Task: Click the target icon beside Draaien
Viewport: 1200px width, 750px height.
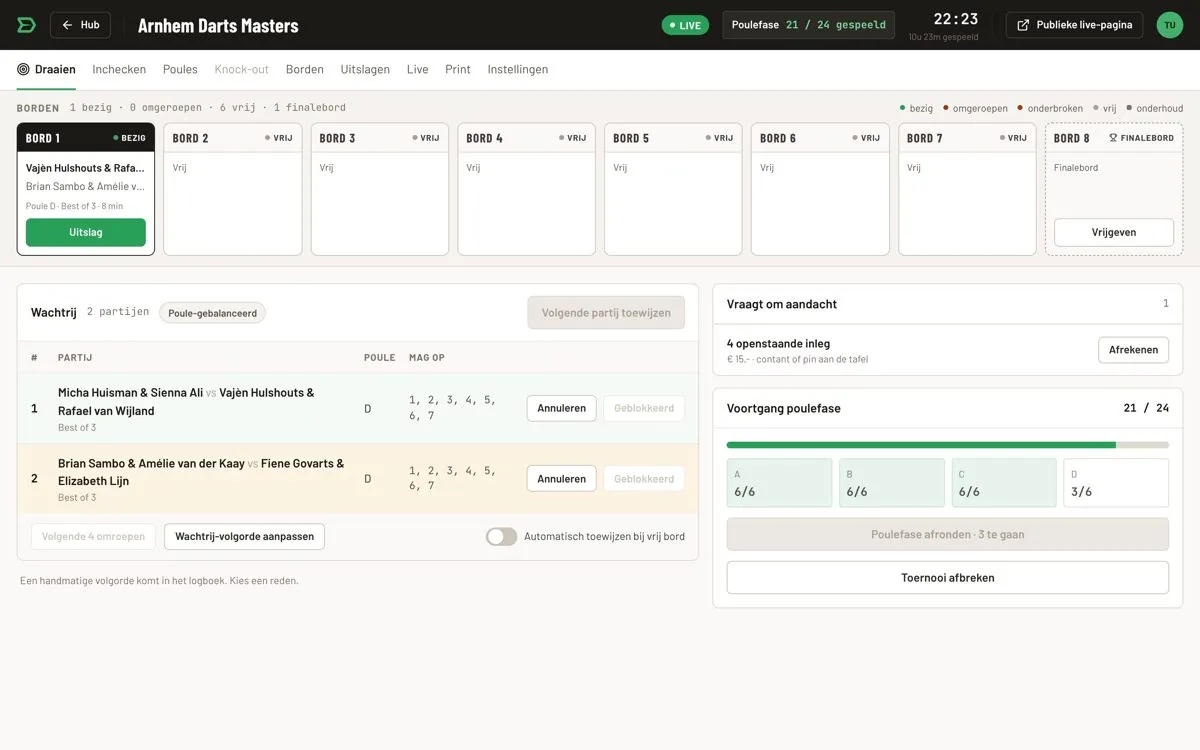Action: click(x=23, y=69)
